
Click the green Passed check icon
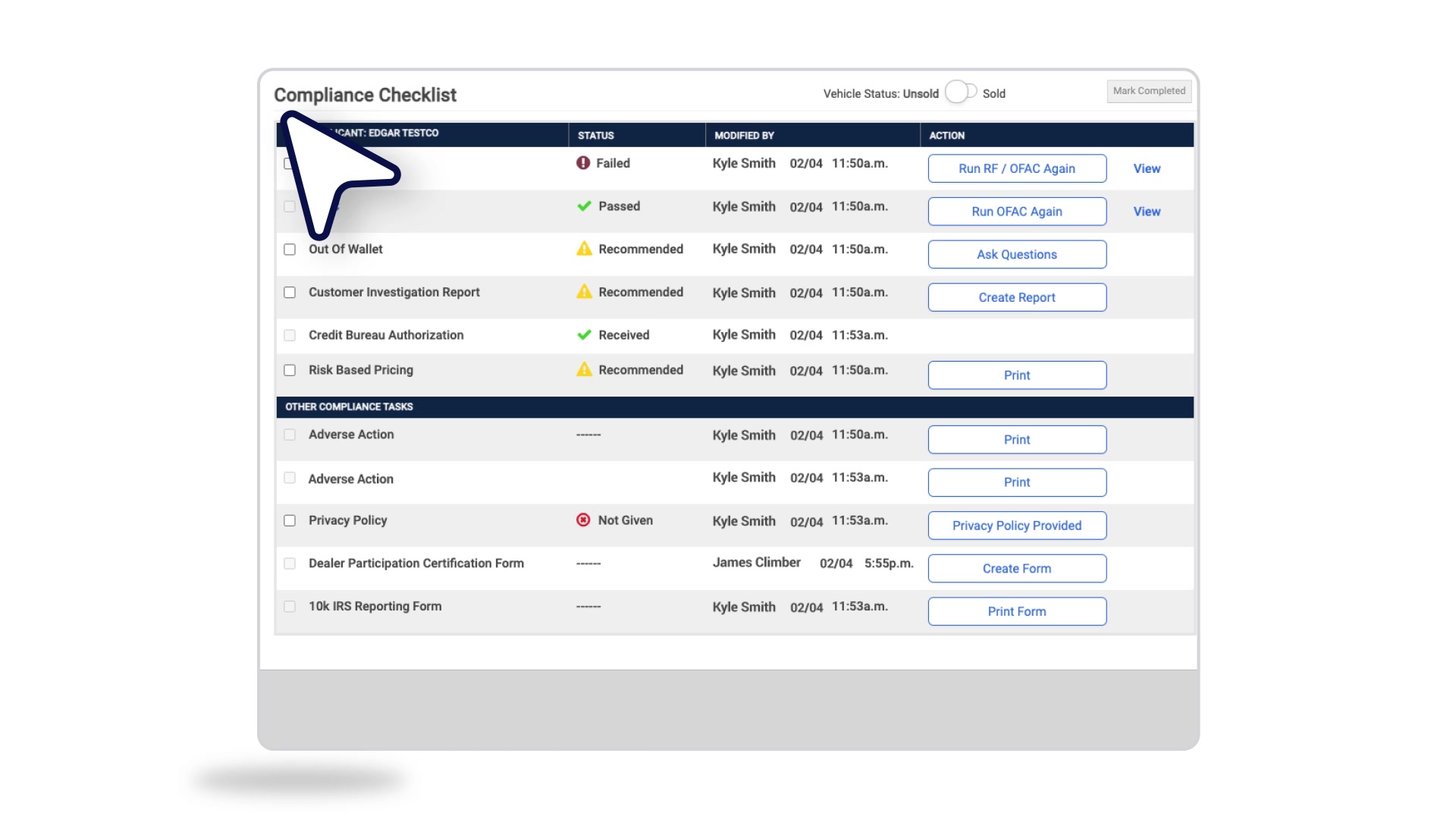pyautogui.click(x=583, y=206)
